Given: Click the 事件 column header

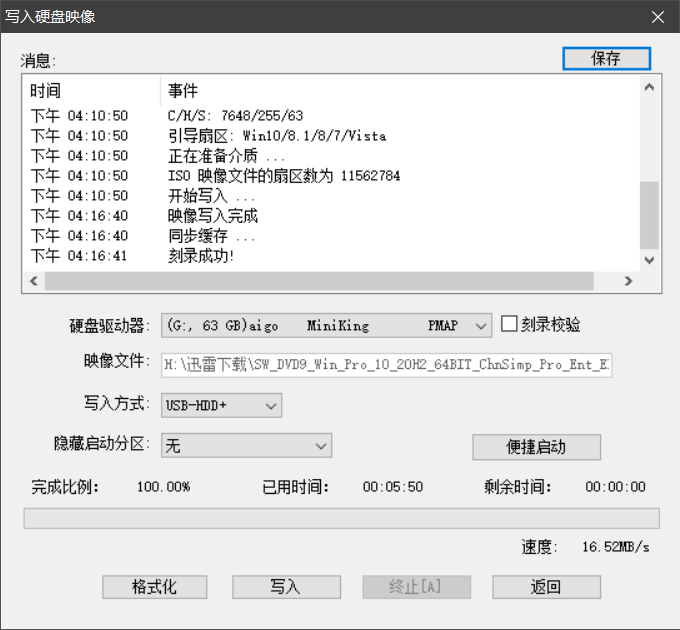Looking at the screenshot, I should click(x=399, y=91).
